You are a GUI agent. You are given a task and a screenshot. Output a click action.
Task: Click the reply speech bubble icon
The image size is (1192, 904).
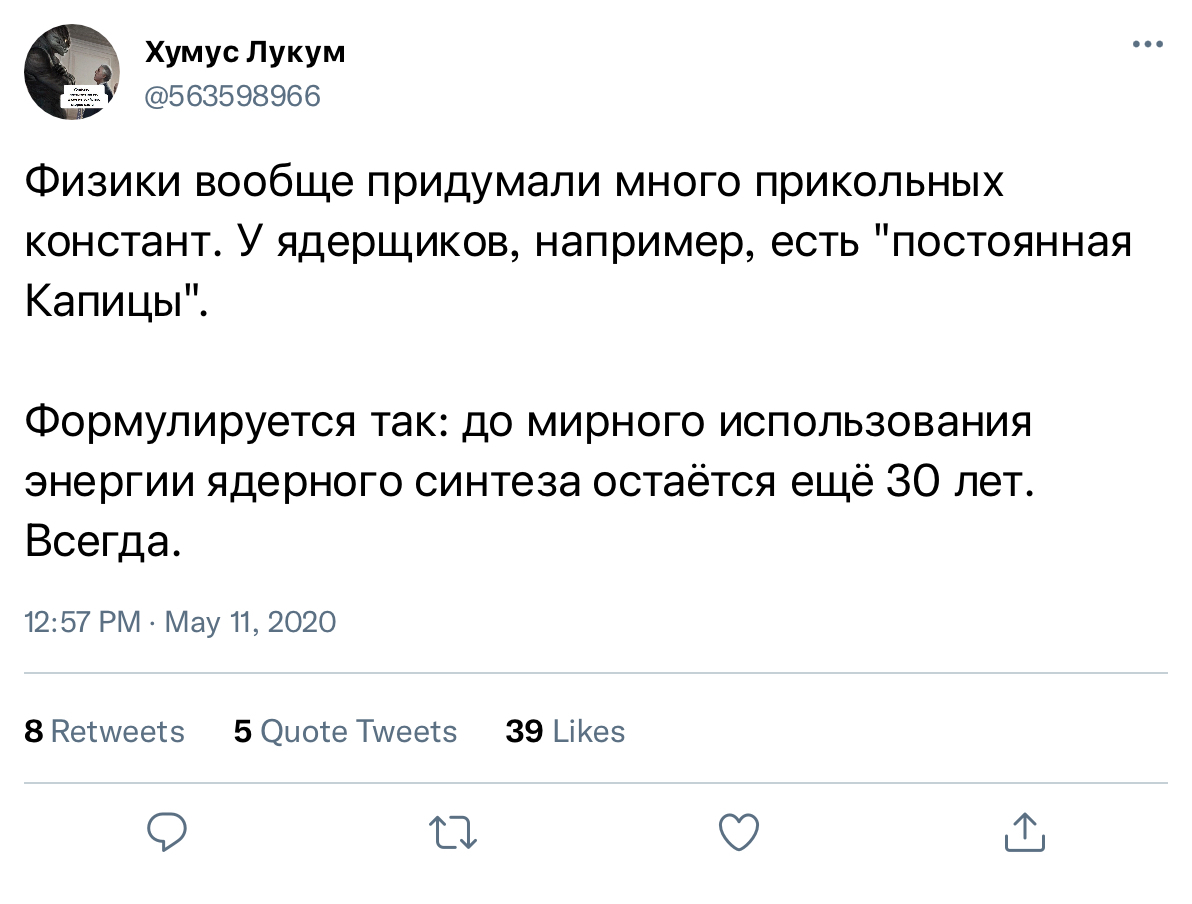tap(169, 832)
